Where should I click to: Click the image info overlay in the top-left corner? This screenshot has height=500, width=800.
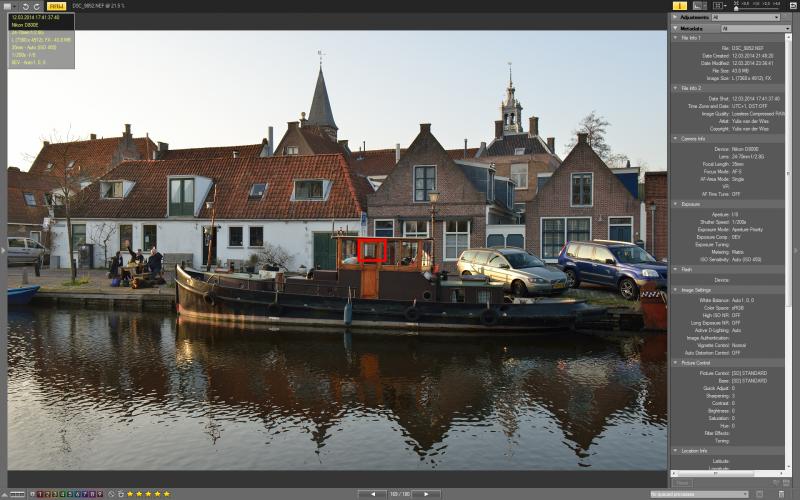41,40
